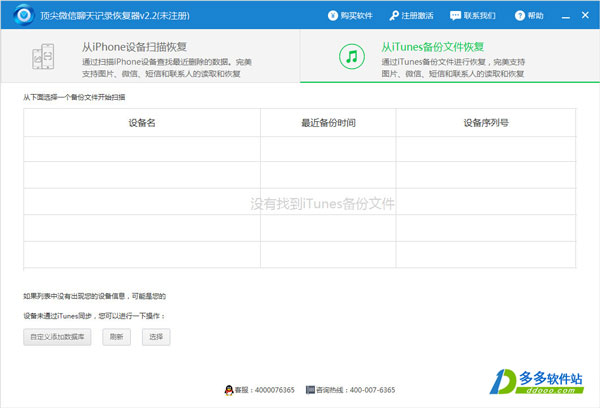Viewport: 600px width, 408px height.
Task: Click the 刷新 refresh button
Action: (116, 337)
